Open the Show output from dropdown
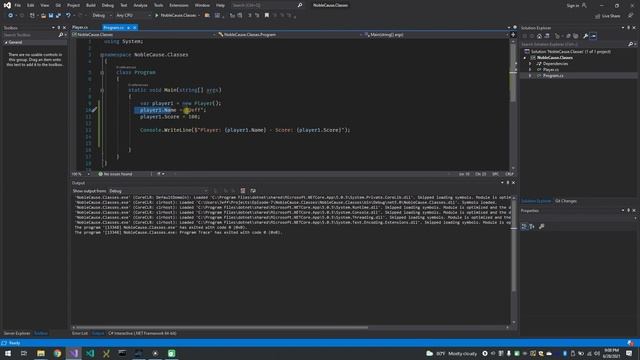This screenshot has width=640, height=360. click(x=158, y=191)
